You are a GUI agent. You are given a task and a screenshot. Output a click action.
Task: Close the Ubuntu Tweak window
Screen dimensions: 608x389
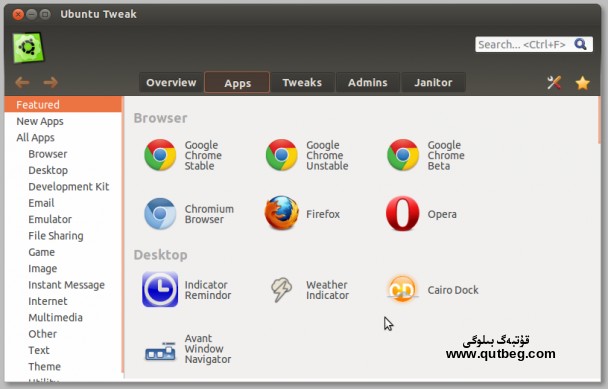[x=18, y=15]
